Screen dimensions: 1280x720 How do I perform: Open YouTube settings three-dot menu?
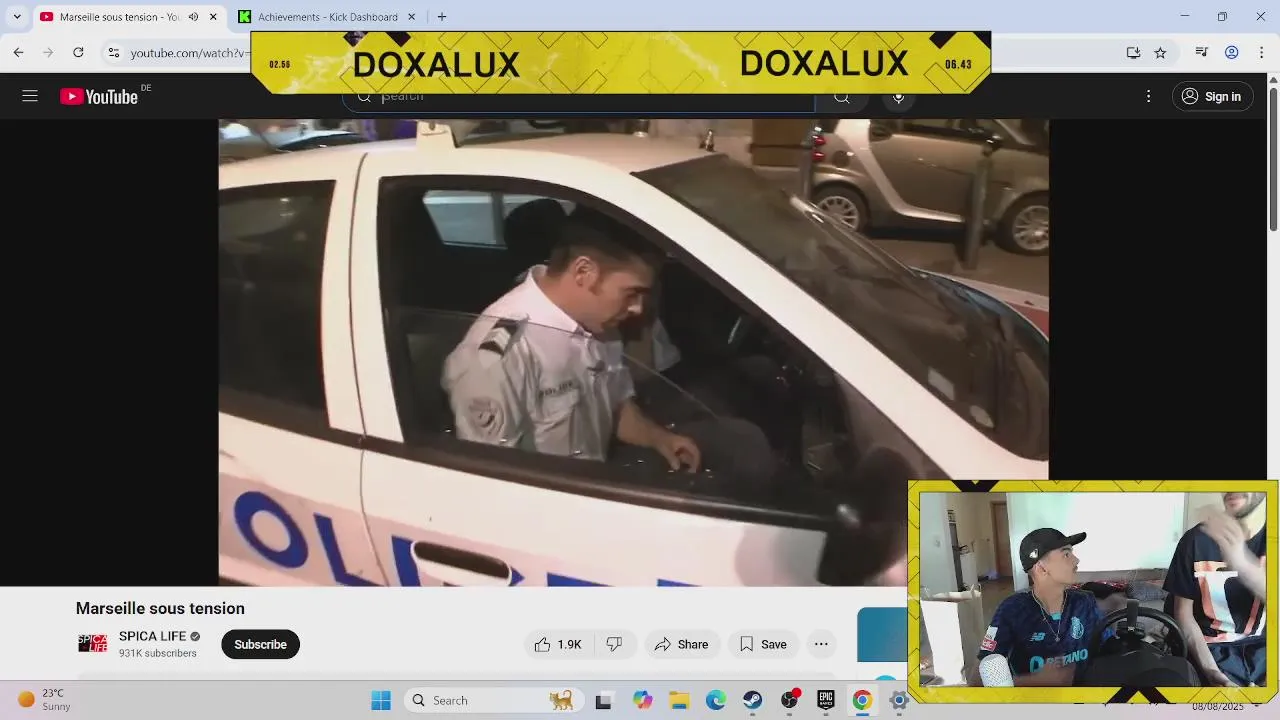1148,96
